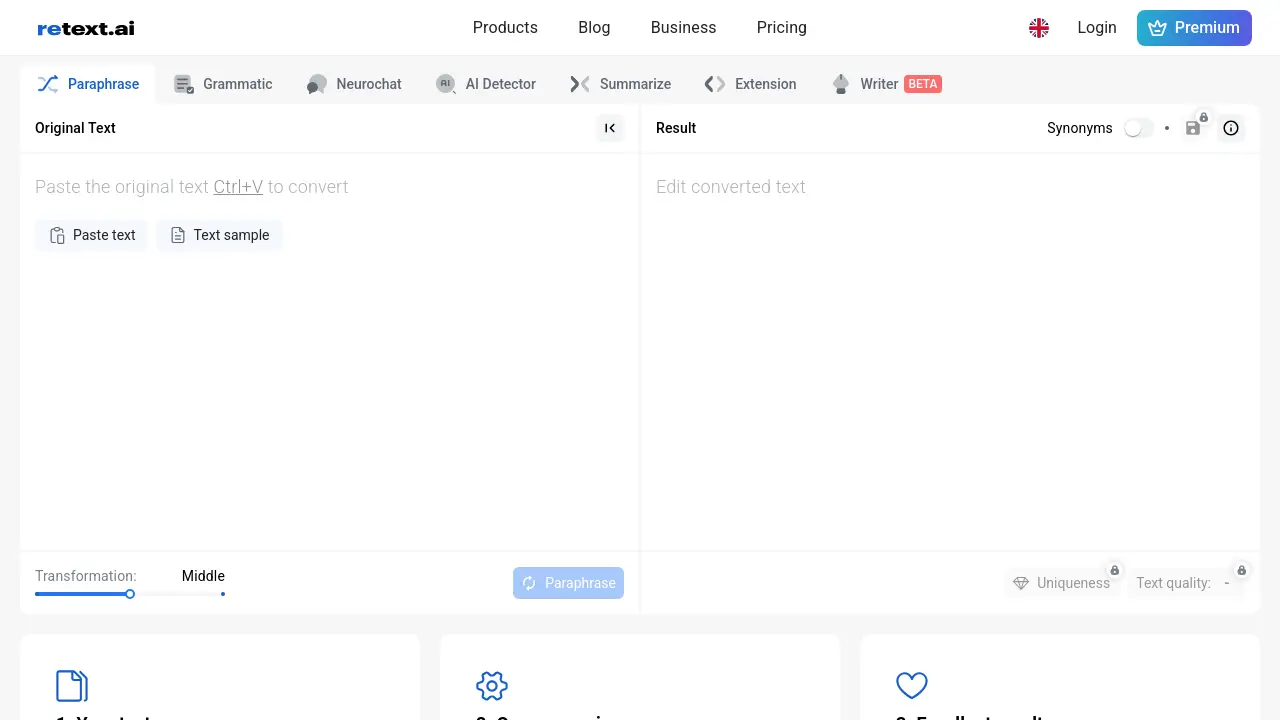The image size is (1280, 720).
Task: Switch to the Neurochat tab
Action: [x=354, y=84]
